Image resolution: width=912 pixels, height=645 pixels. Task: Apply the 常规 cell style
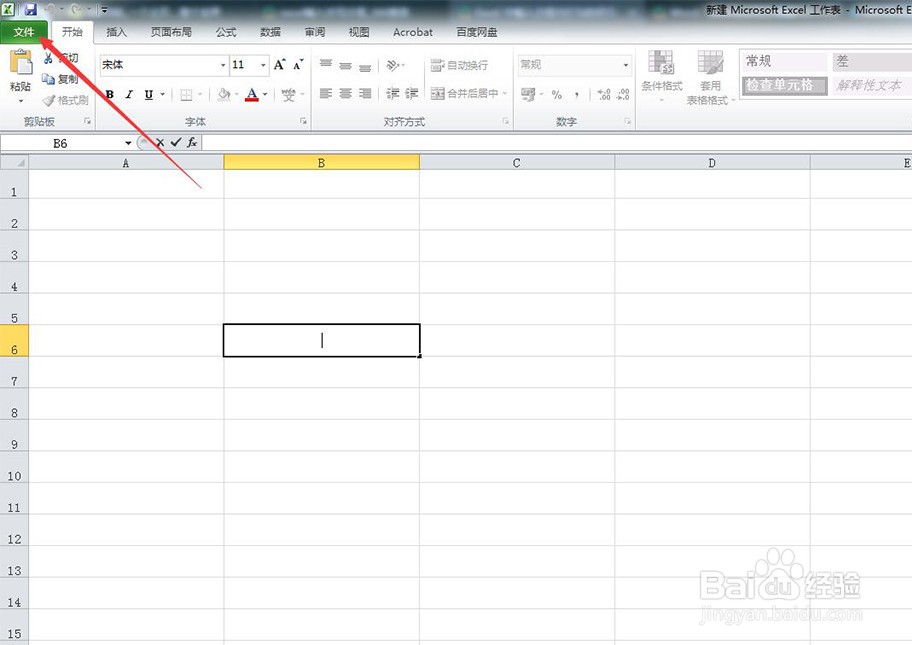pos(784,61)
